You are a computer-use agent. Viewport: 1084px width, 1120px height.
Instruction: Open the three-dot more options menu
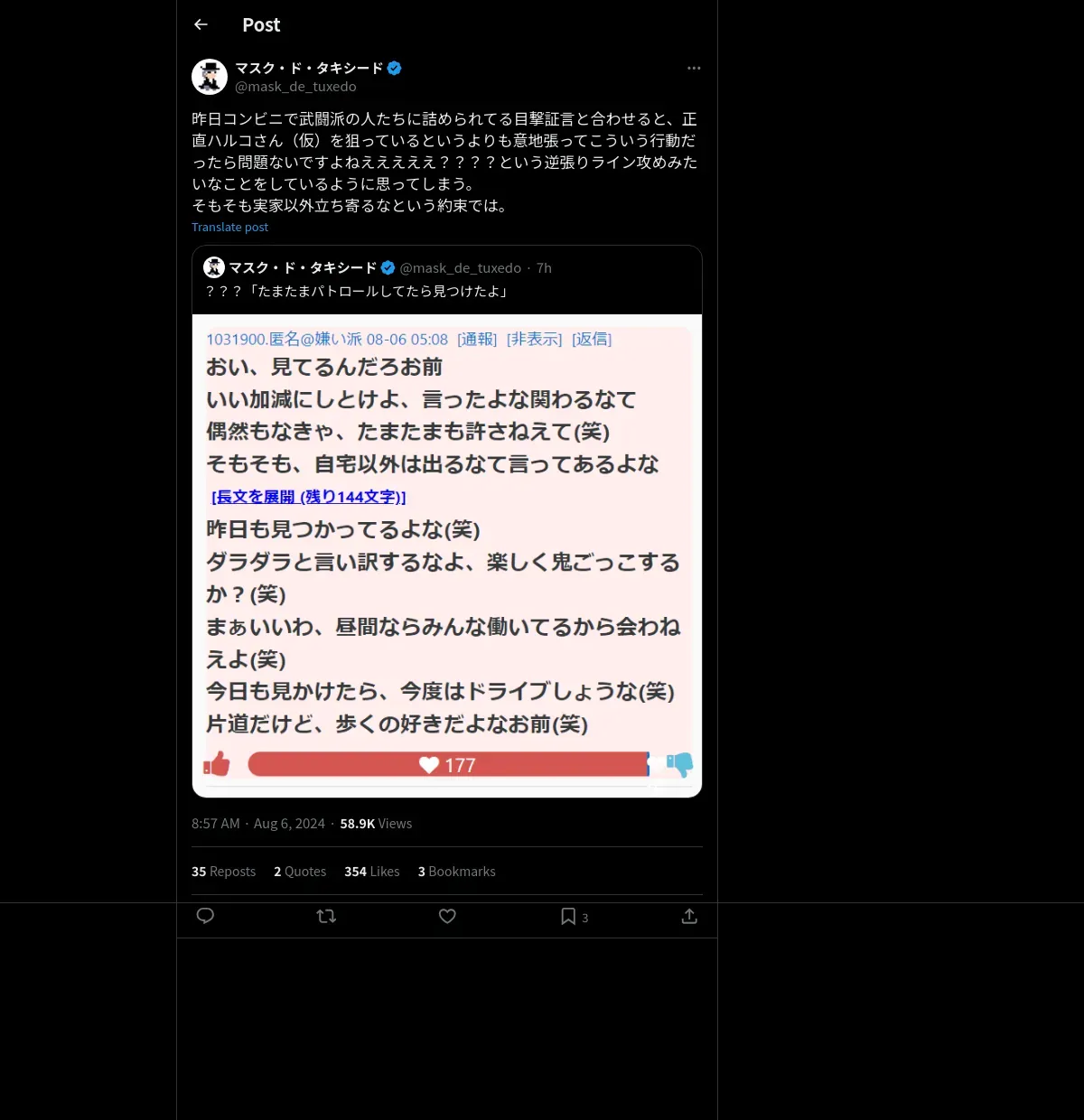(694, 68)
